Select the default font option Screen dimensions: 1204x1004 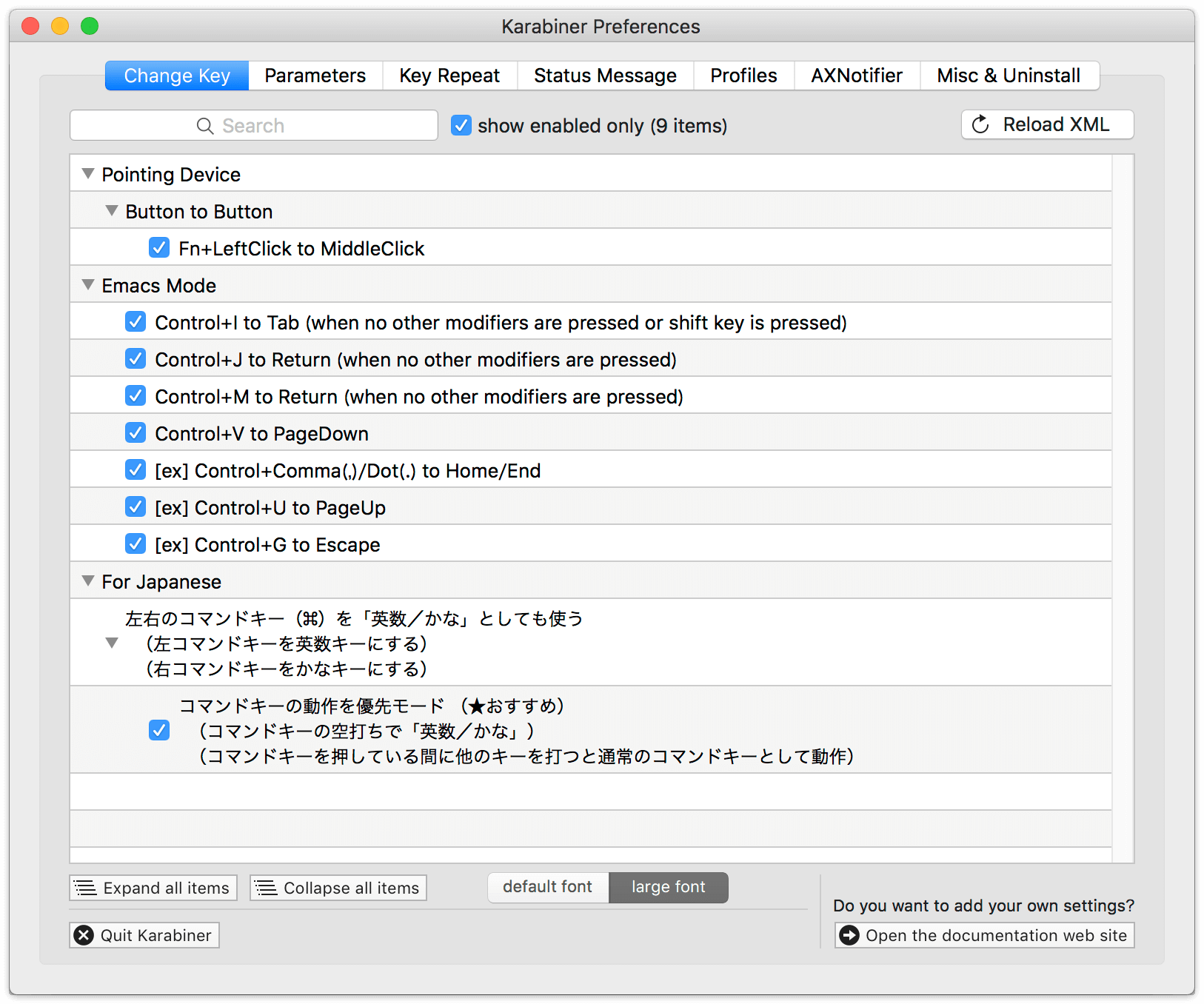click(x=548, y=887)
